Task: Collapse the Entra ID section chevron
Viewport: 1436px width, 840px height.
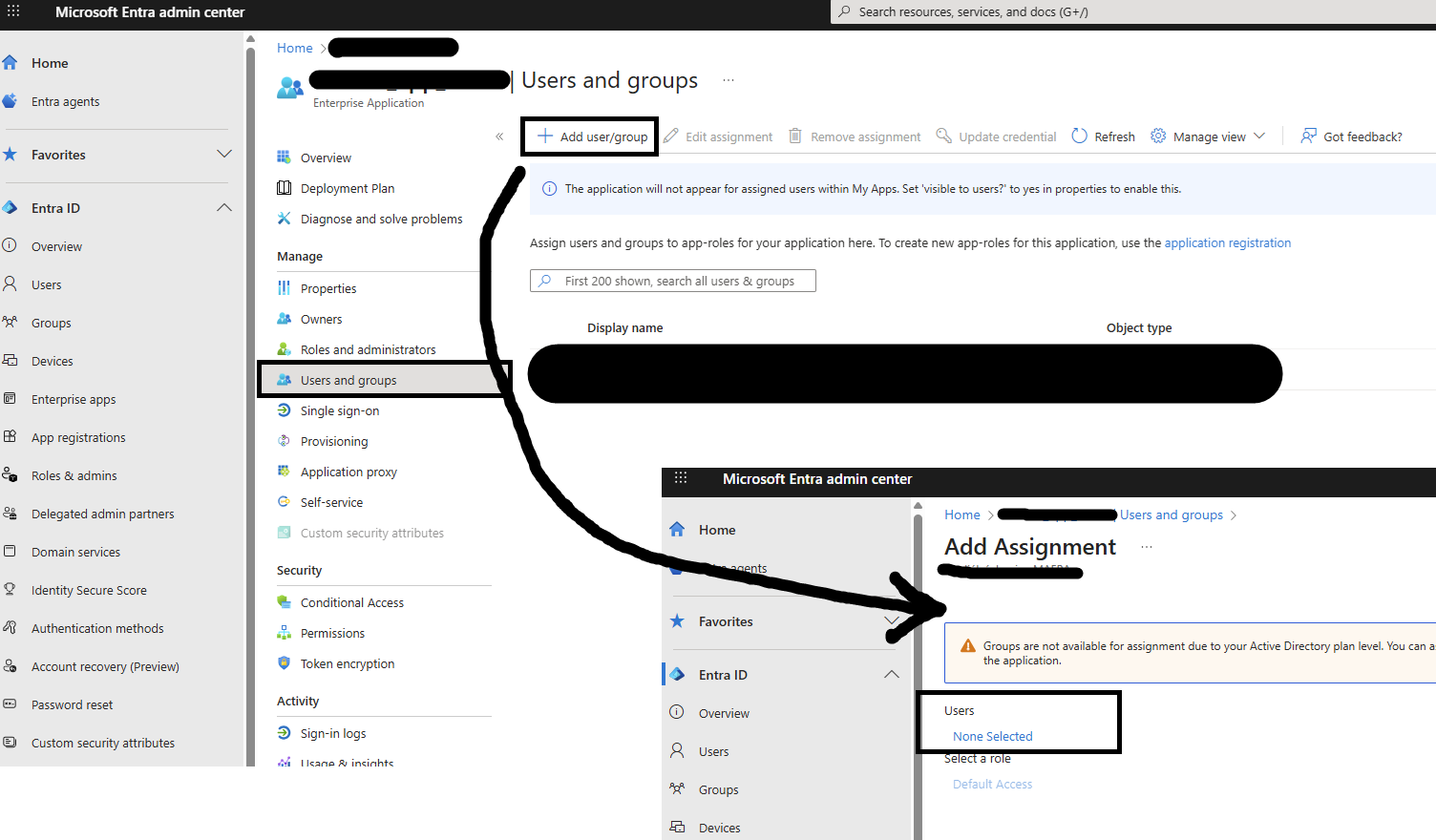Action: 224,208
